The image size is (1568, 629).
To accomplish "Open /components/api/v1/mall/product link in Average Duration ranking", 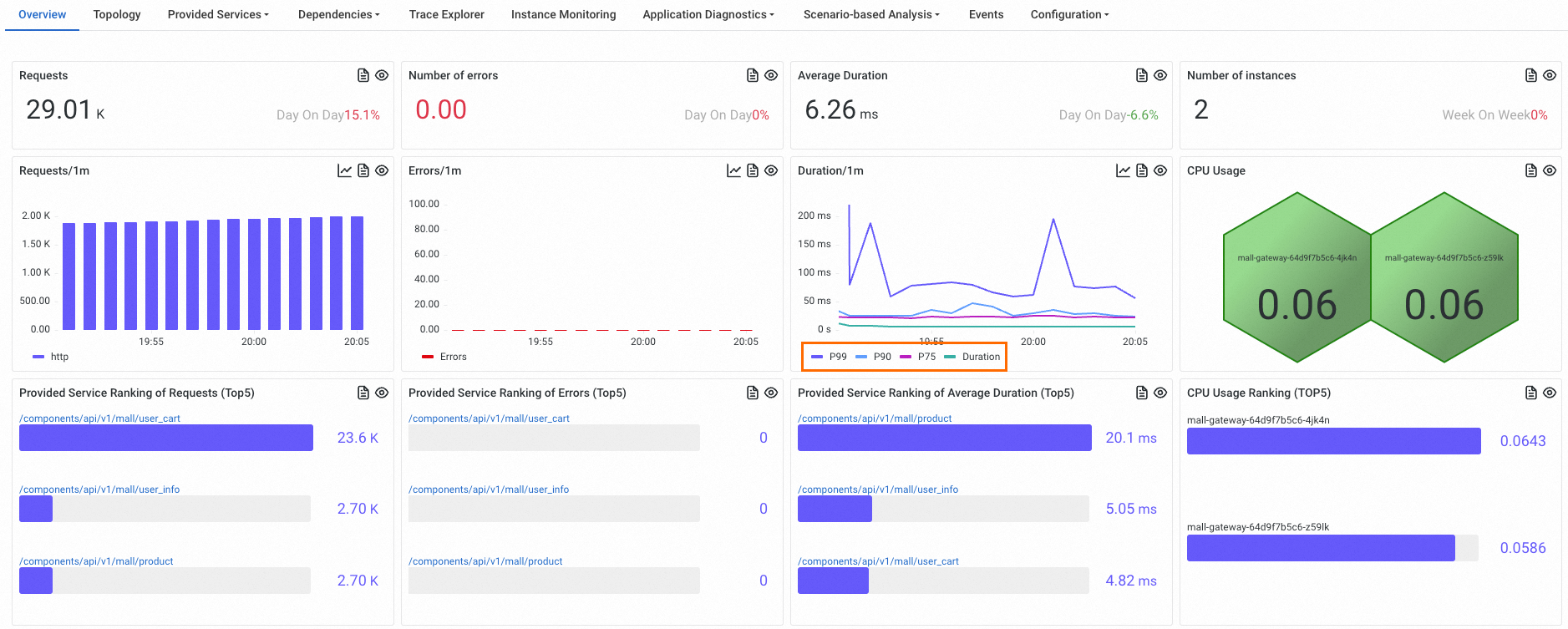I will [875, 418].
